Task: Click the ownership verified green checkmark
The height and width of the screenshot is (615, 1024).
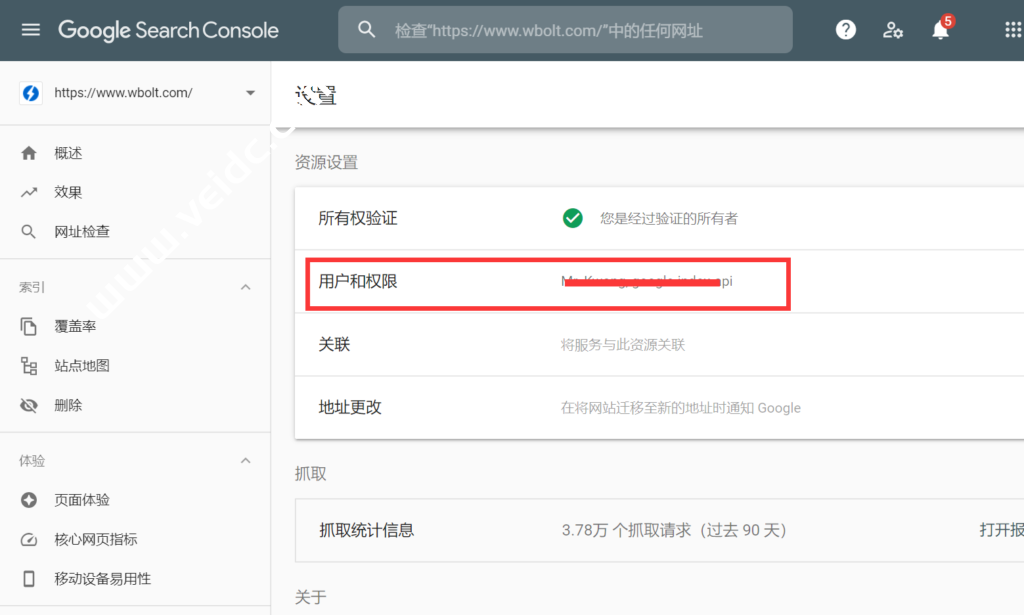Action: coord(572,218)
